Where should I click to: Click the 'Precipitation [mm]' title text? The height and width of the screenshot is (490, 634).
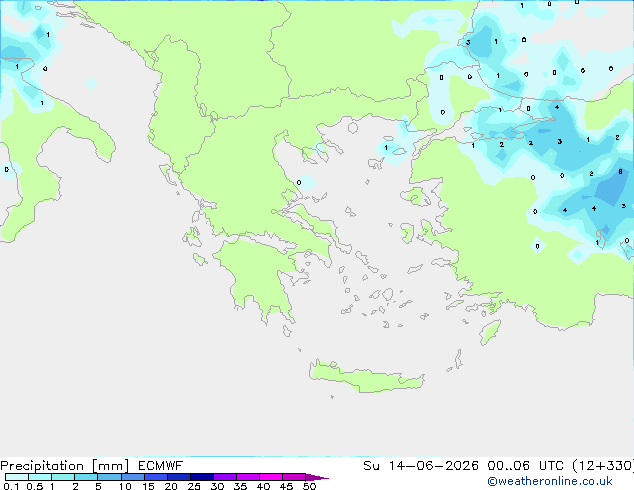click(65, 466)
